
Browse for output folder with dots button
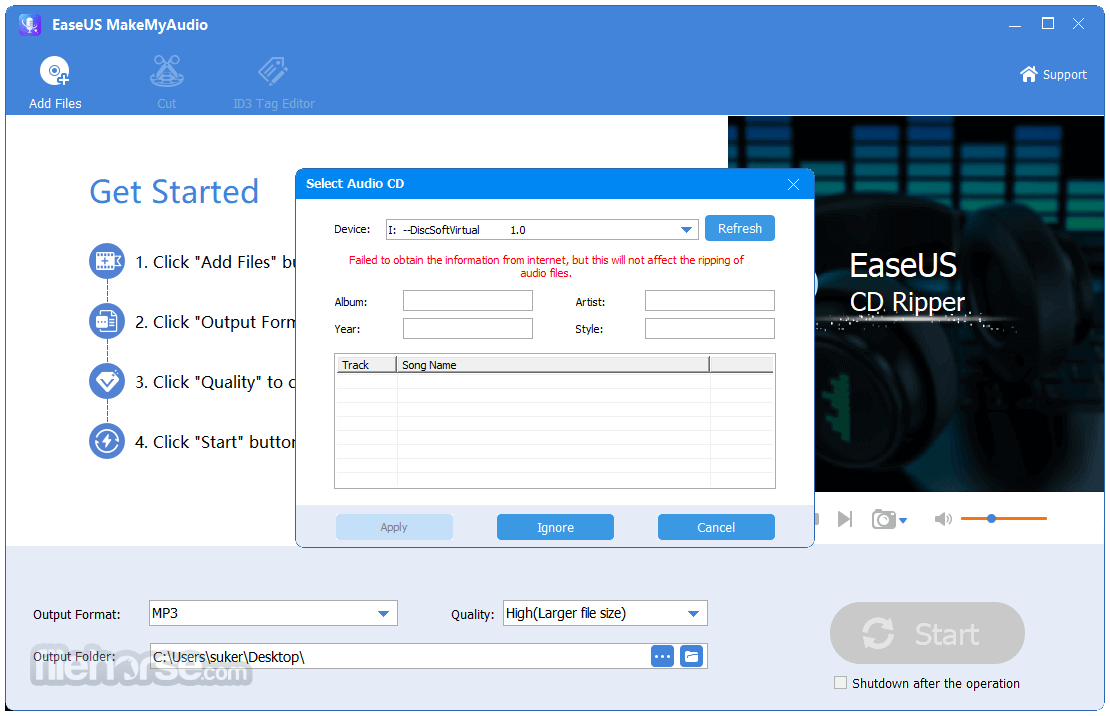[x=663, y=657]
